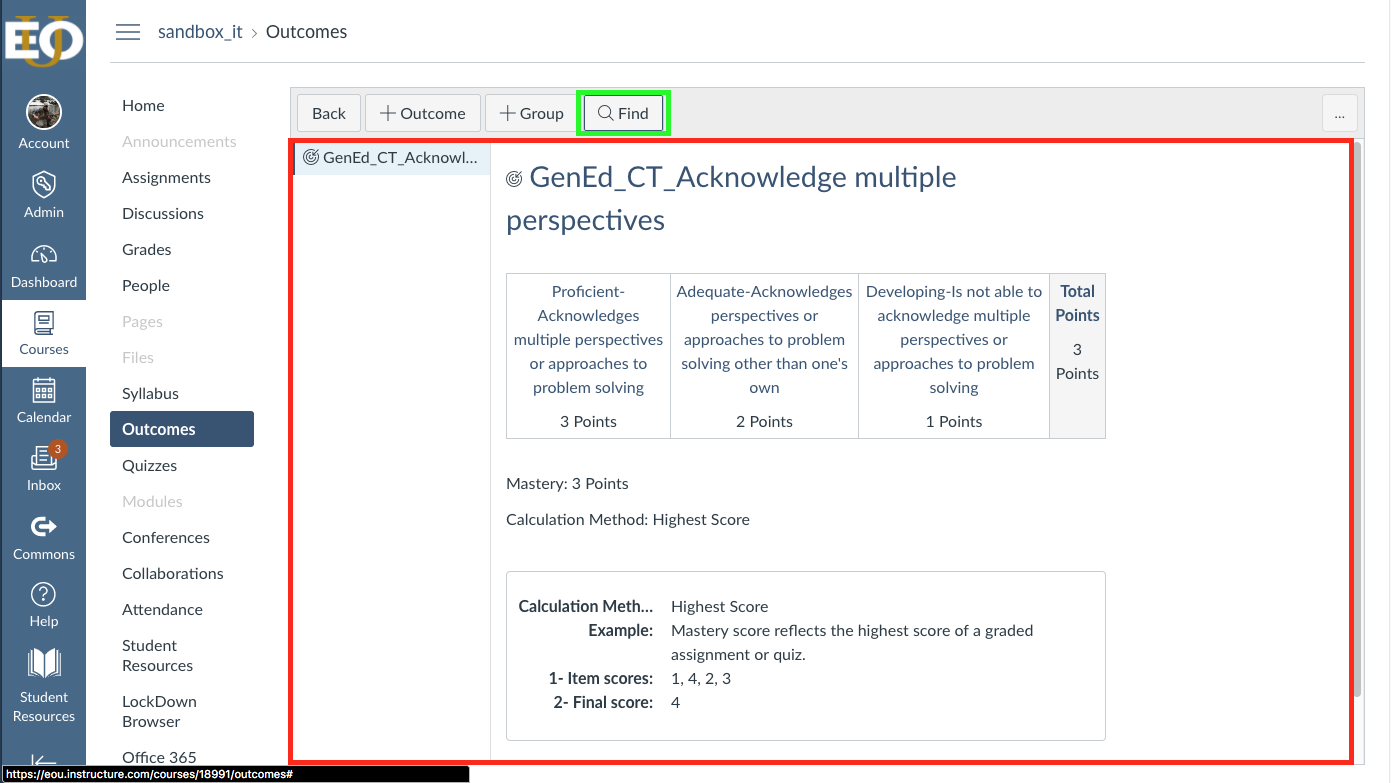Create a new Outcome
1391x783 pixels.
[422, 113]
